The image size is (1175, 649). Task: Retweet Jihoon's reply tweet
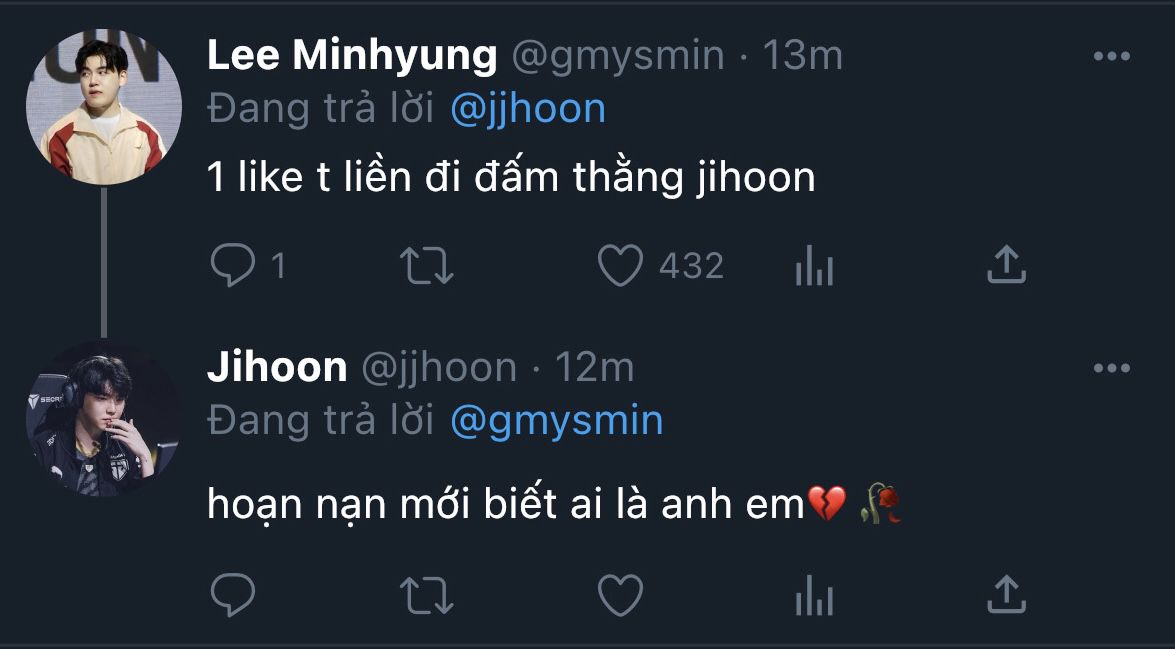point(427,597)
